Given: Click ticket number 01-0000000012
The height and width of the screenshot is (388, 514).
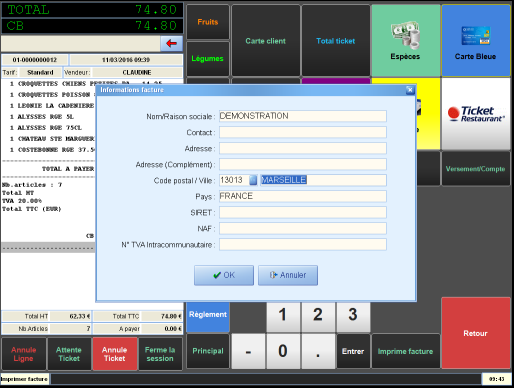Looking at the screenshot, I should point(35,60).
